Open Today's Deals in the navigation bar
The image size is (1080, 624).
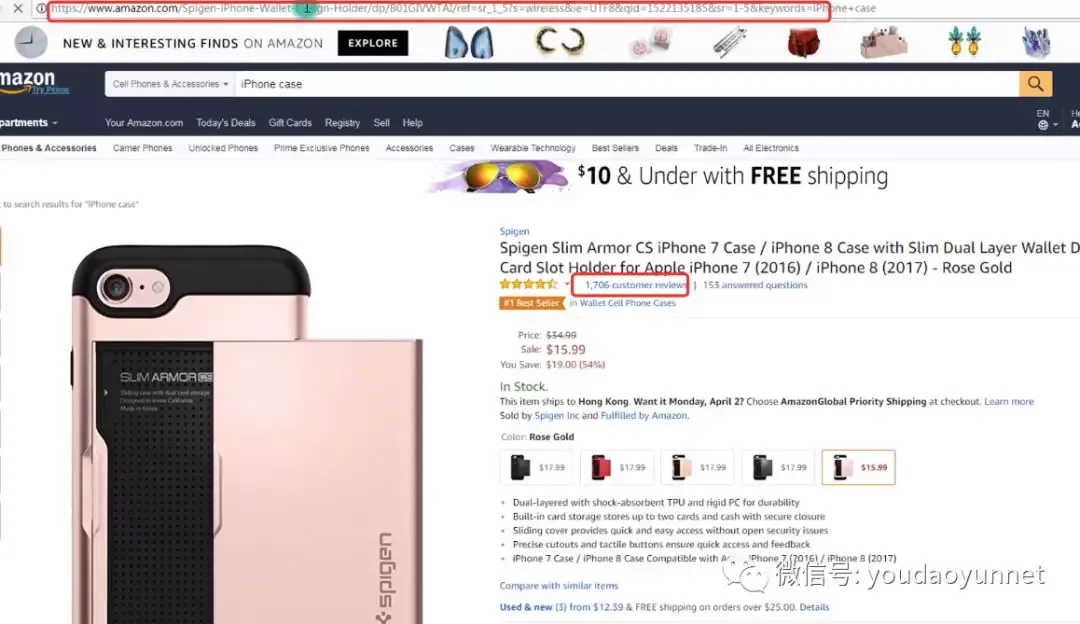click(x=226, y=123)
